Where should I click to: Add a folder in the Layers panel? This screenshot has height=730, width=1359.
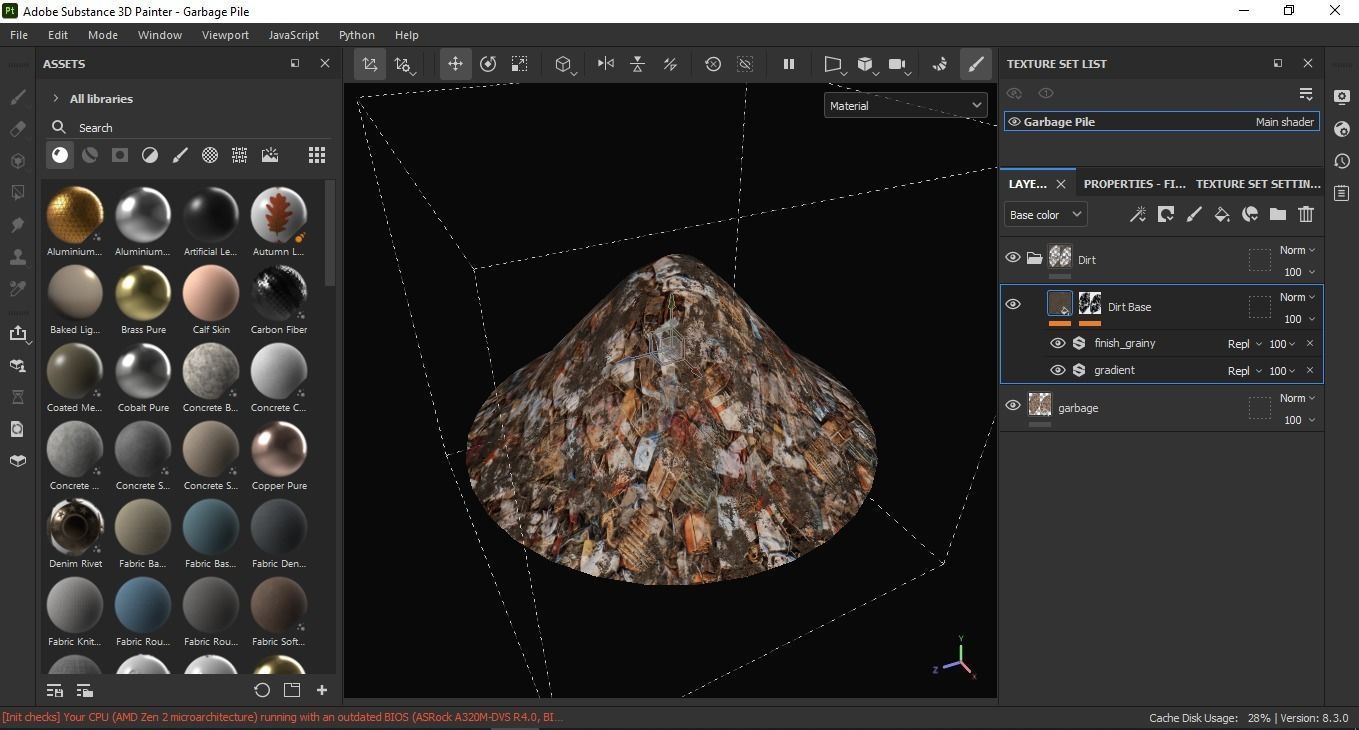[x=1278, y=214]
